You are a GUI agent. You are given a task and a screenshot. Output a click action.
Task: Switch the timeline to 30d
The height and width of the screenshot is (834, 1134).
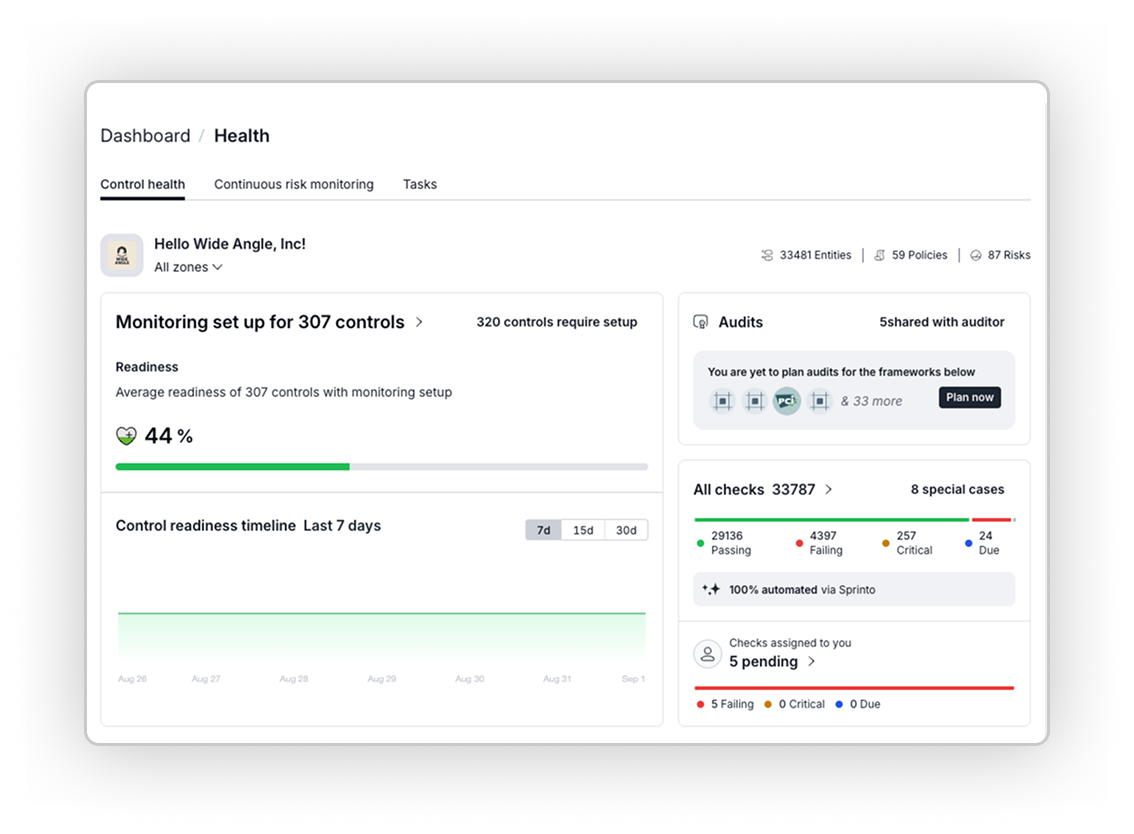click(626, 530)
